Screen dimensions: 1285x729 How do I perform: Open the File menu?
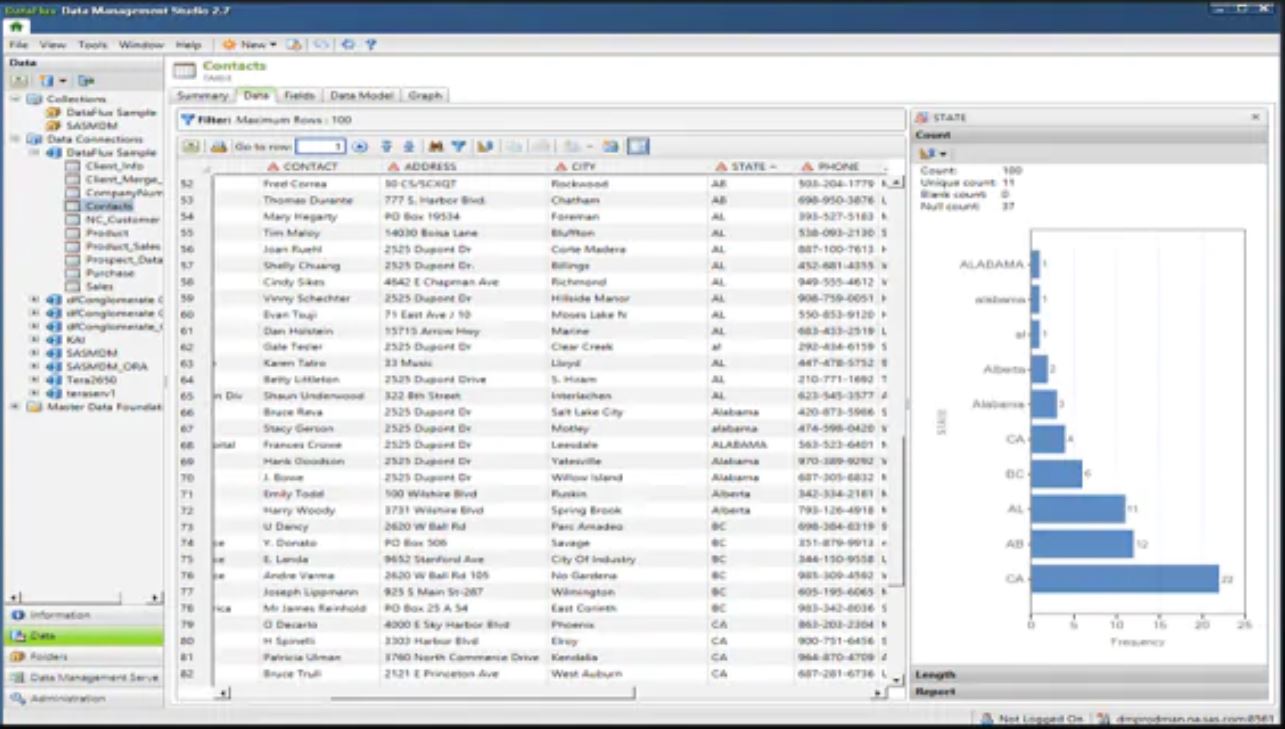18,45
